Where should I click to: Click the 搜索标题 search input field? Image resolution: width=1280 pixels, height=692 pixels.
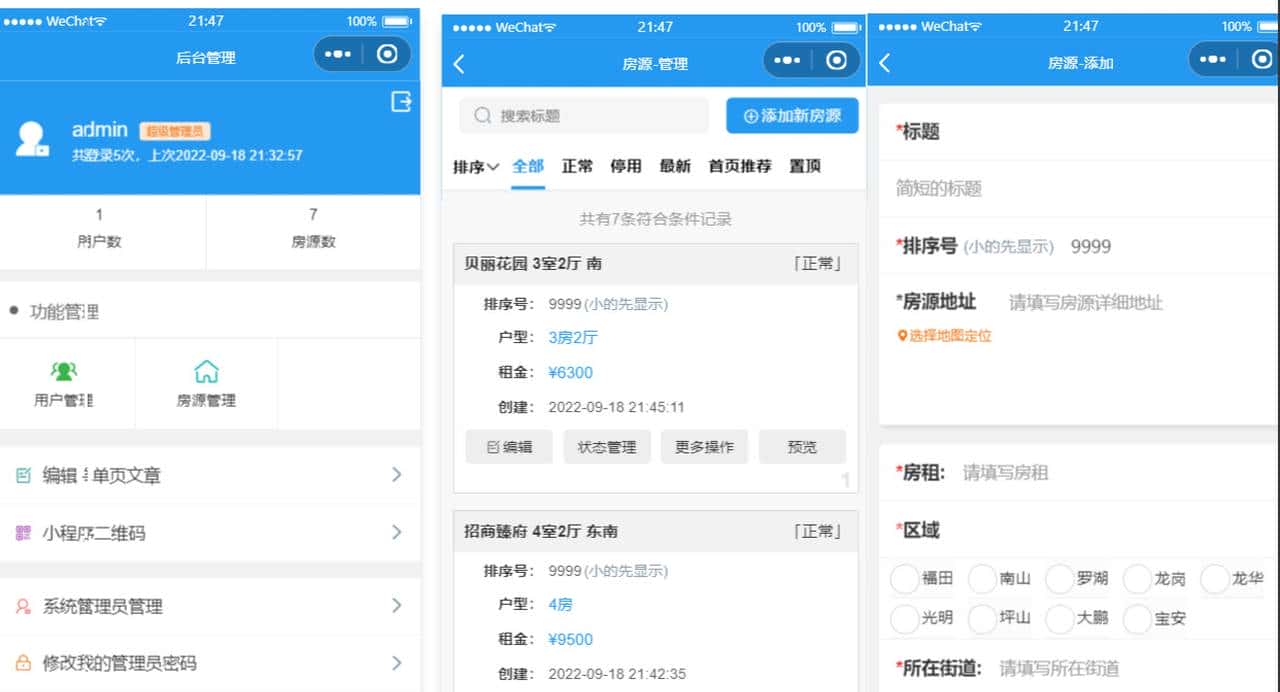[583, 115]
